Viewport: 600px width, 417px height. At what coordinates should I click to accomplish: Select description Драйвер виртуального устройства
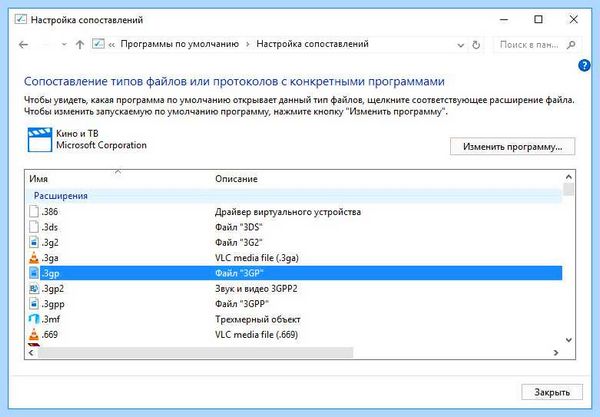(x=288, y=212)
